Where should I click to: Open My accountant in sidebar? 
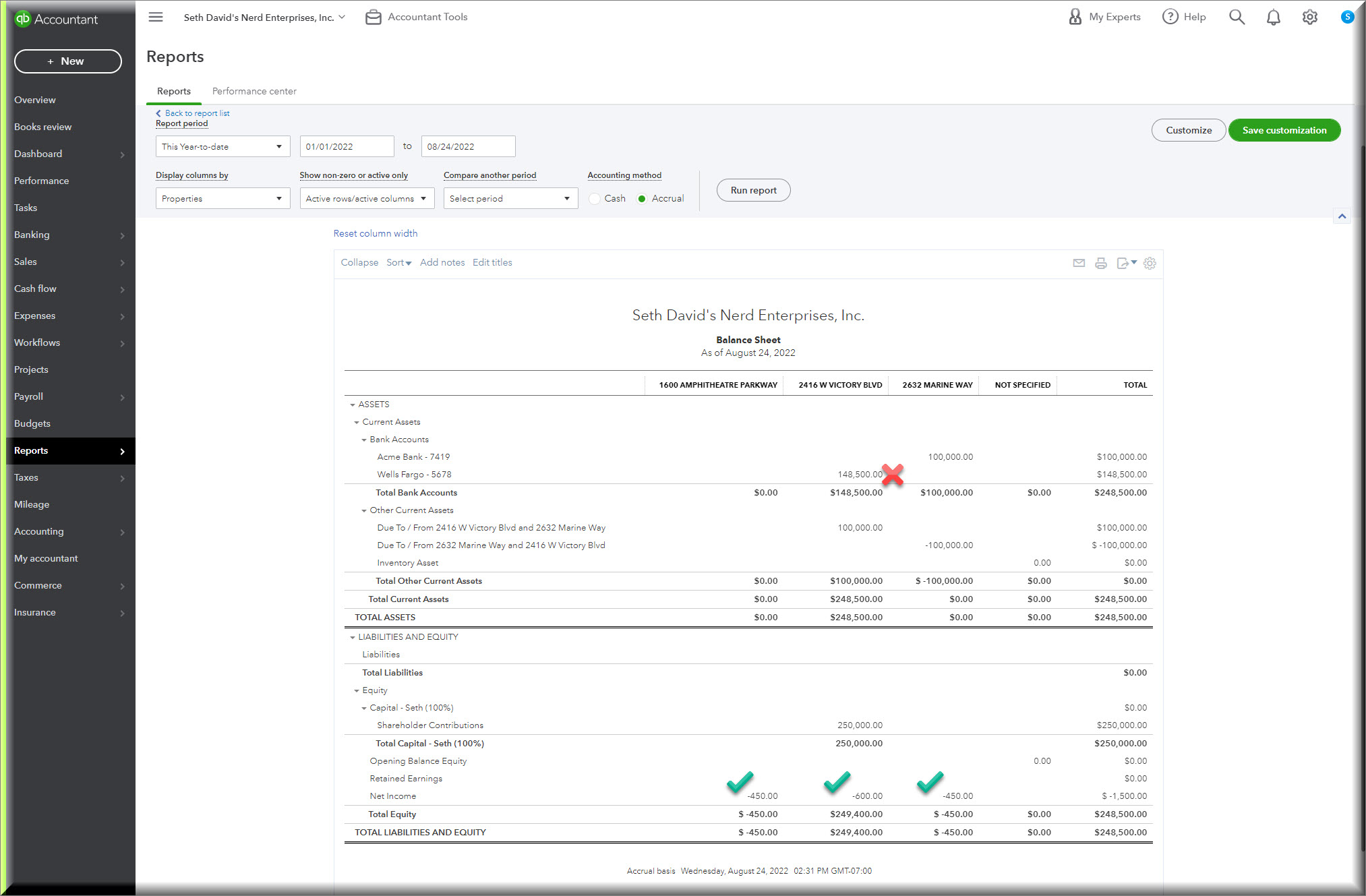tap(46, 558)
